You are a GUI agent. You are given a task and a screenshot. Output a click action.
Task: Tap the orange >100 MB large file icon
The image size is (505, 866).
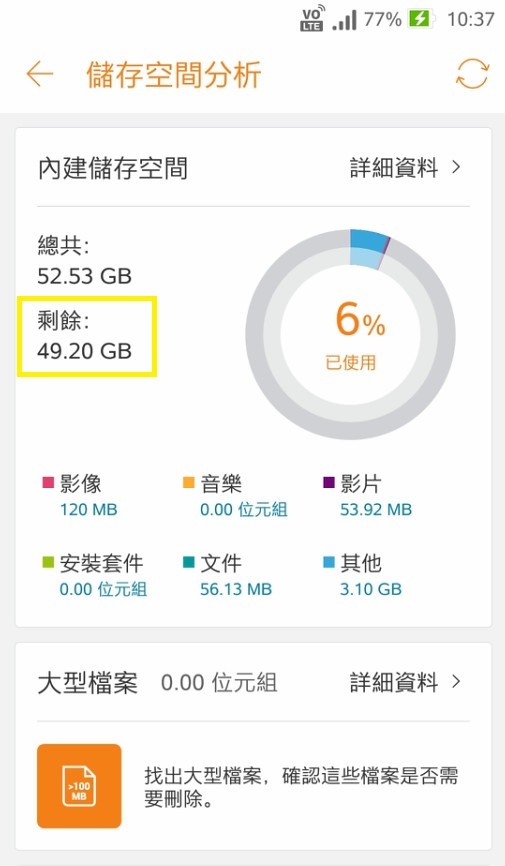(x=79, y=785)
